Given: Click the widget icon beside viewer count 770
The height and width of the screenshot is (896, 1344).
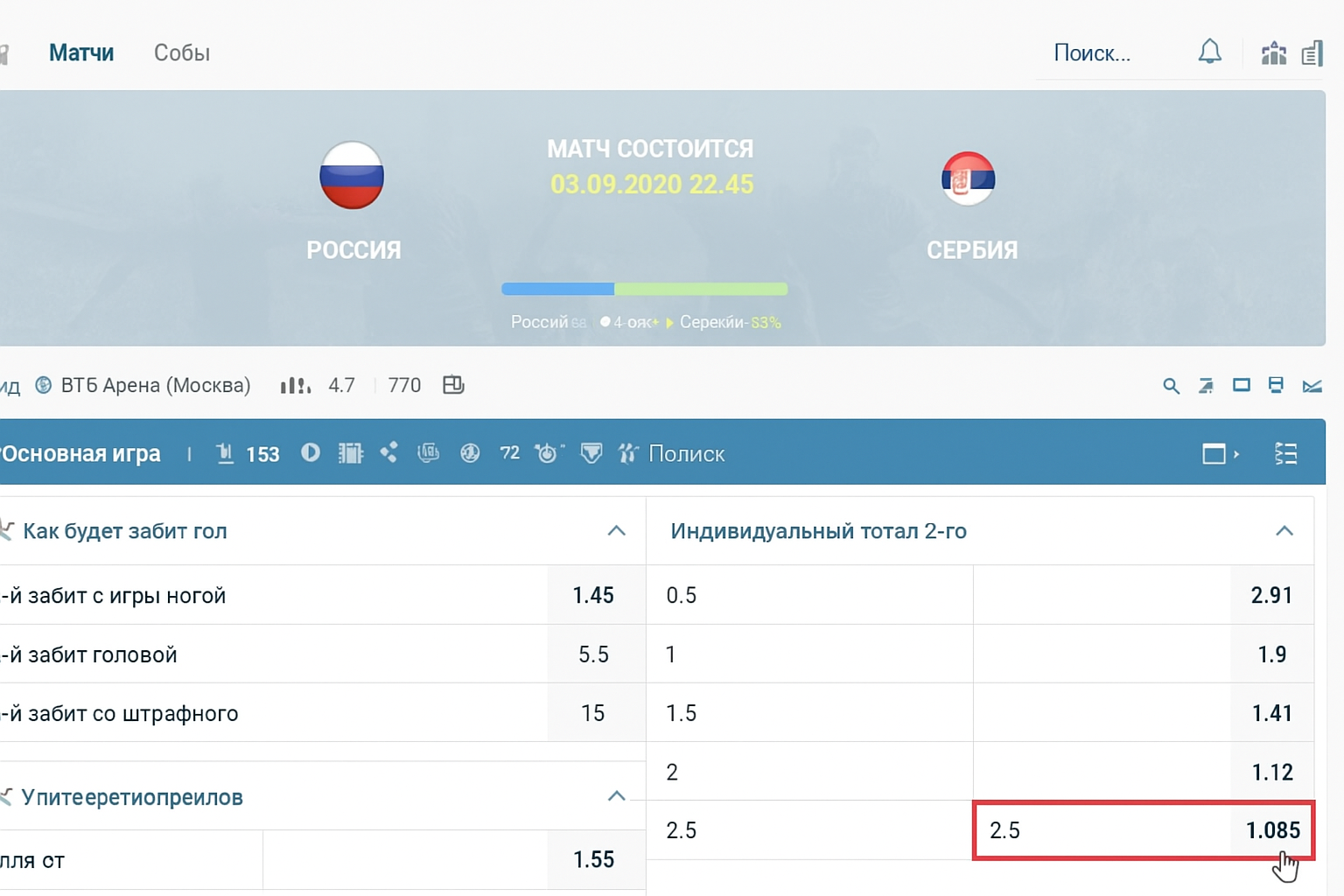Looking at the screenshot, I should (x=453, y=384).
